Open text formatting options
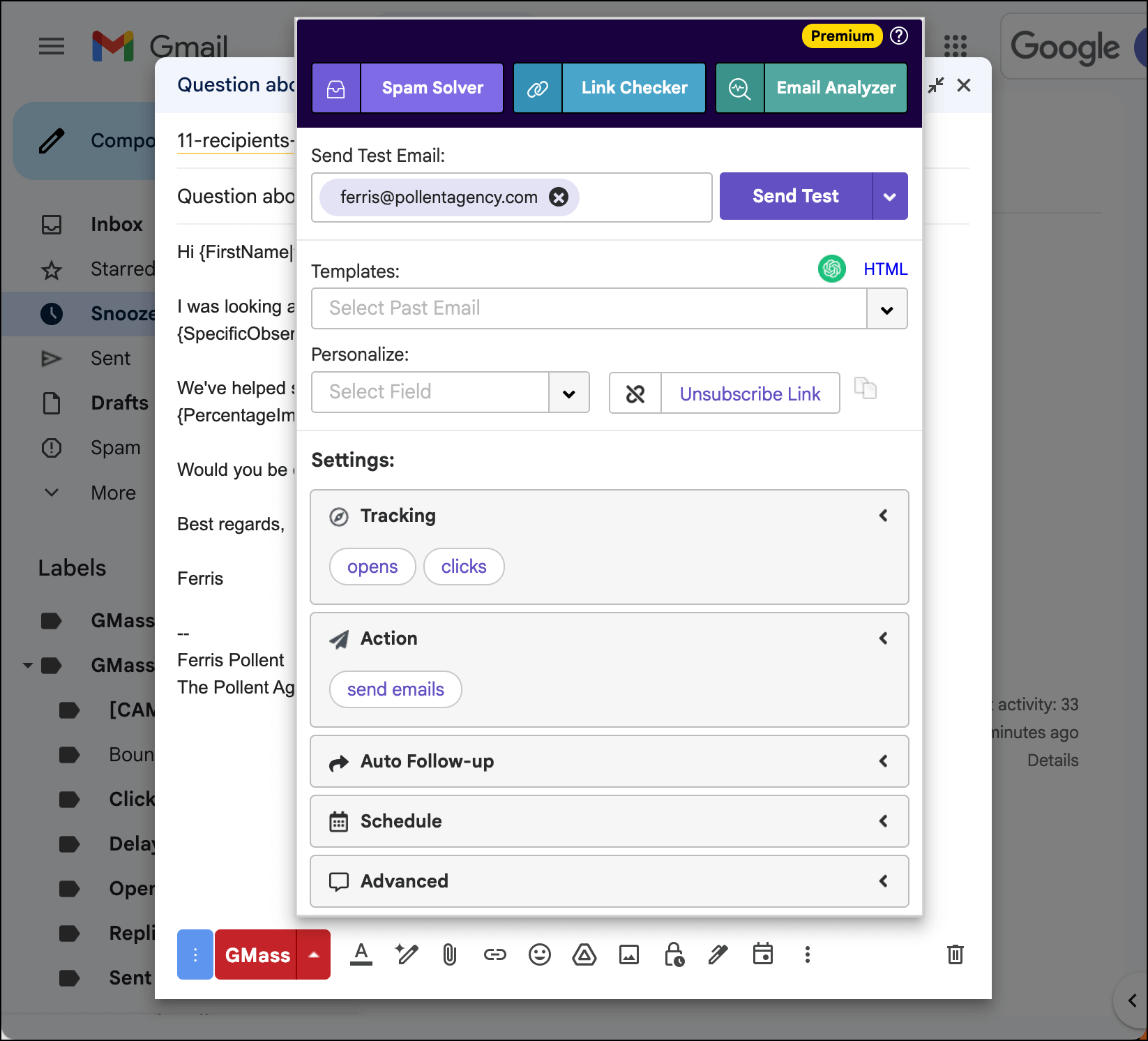The height and width of the screenshot is (1041, 1148). [361, 954]
